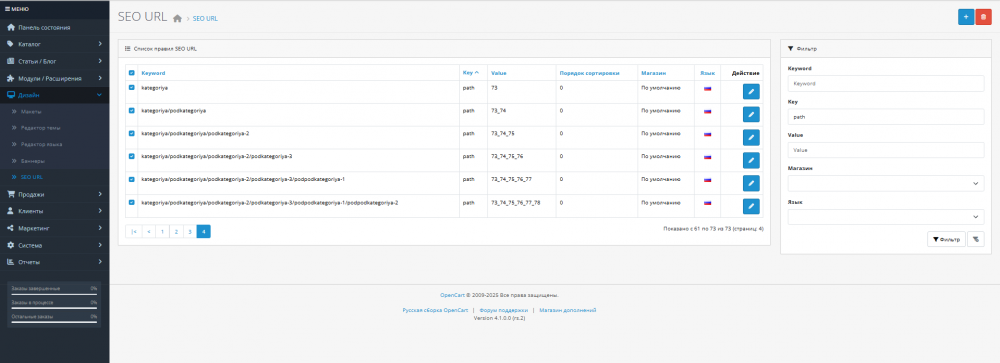Focus the Keyword filter input field

[886, 84]
